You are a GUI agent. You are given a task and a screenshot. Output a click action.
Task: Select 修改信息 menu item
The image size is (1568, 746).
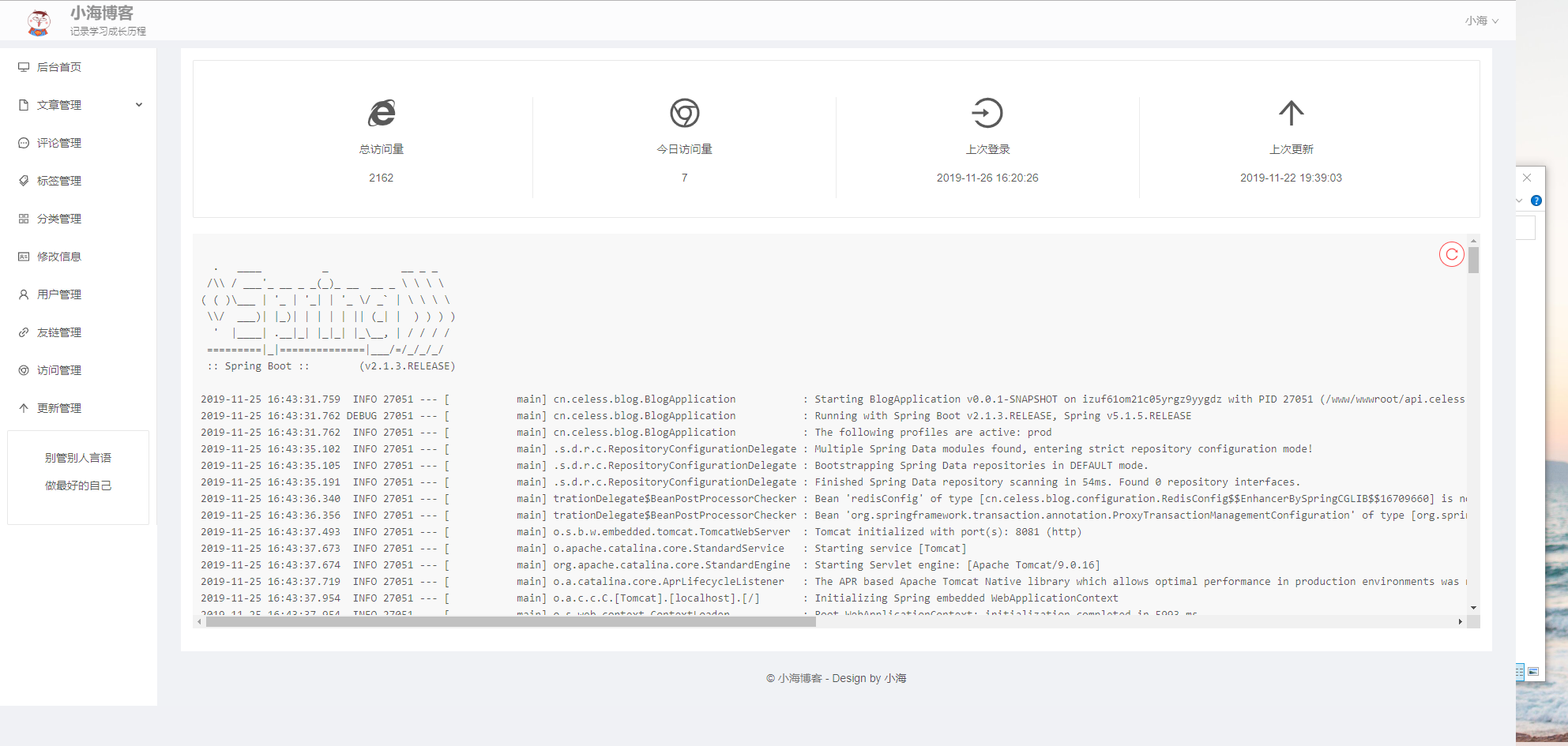pyautogui.click(x=59, y=257)
